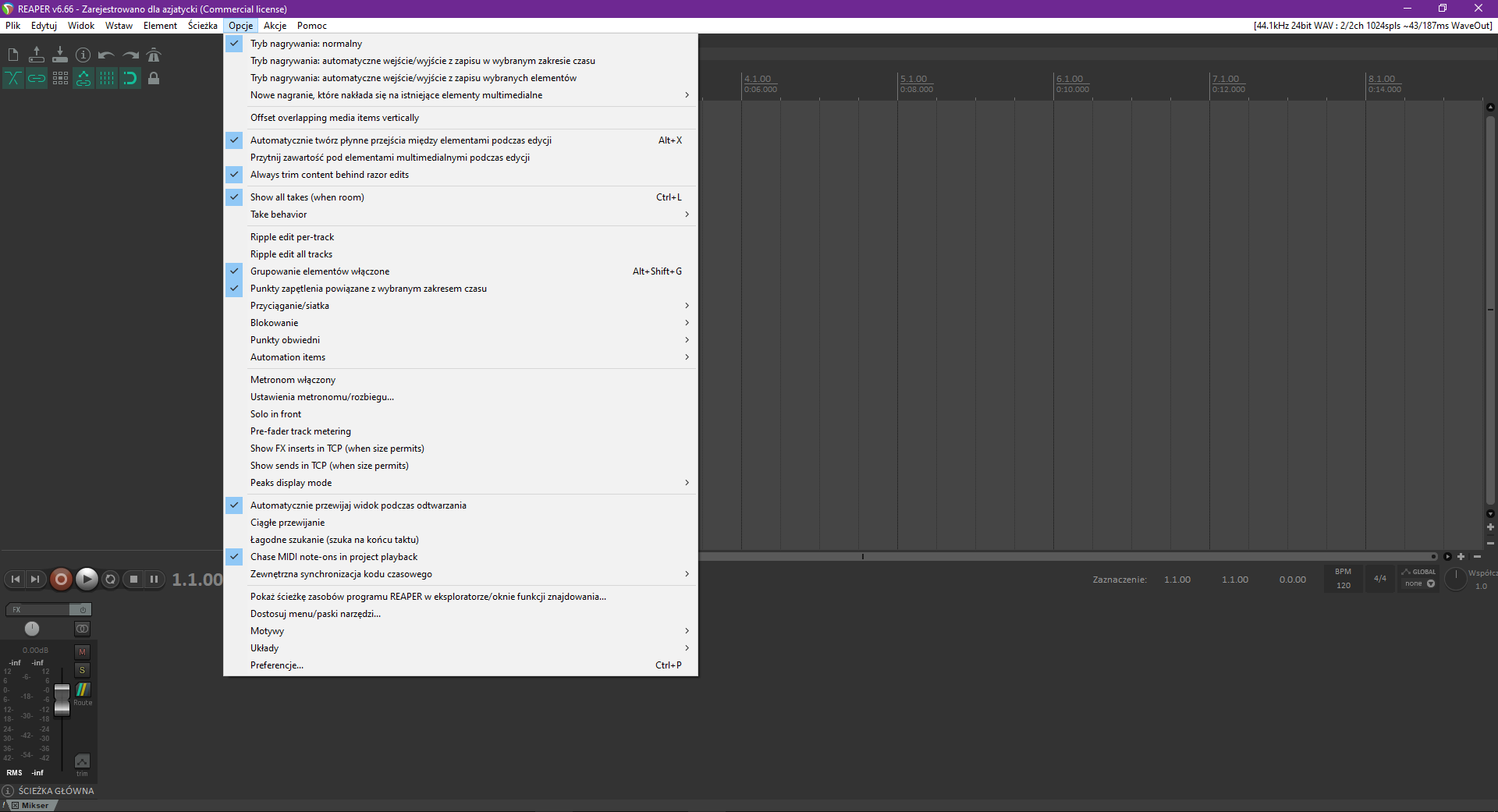Toggle master mono/stereo overlapping-circles button
The width and height of the screenshot is (1498, 812).
coord(82,629)
